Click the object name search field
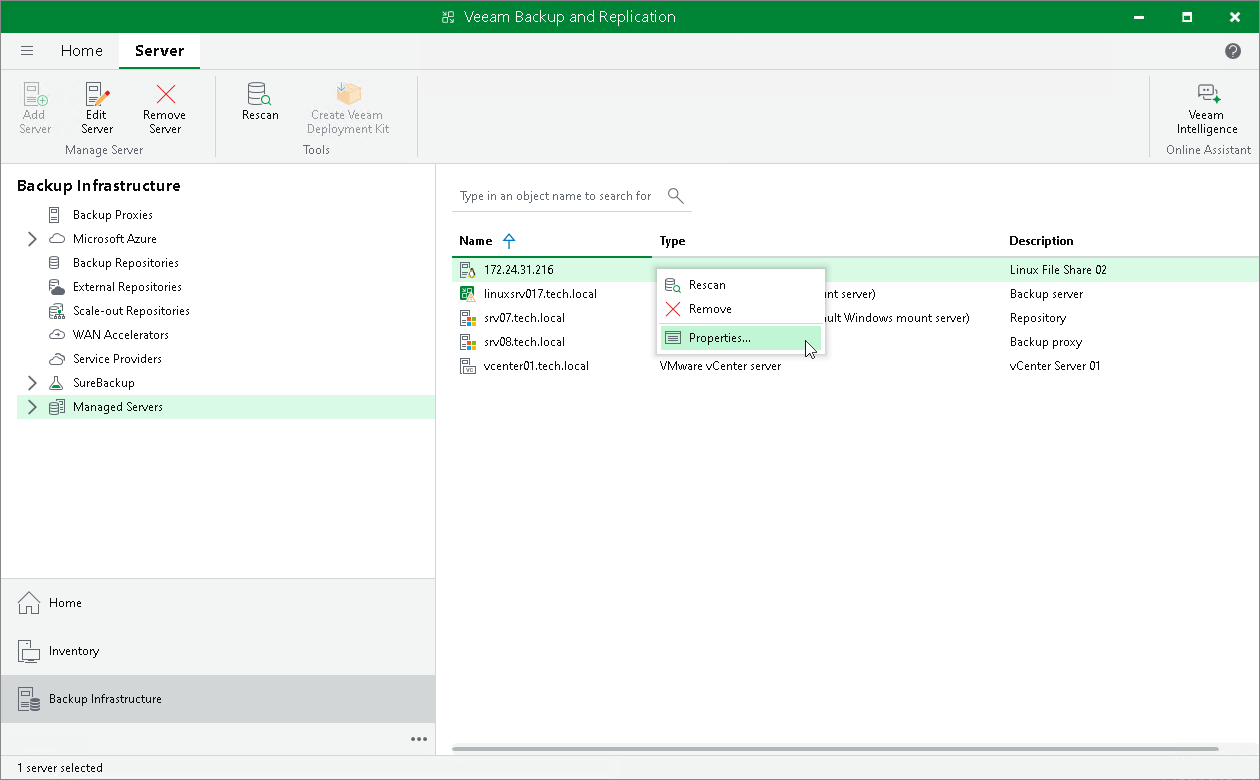 click(558, 196)
